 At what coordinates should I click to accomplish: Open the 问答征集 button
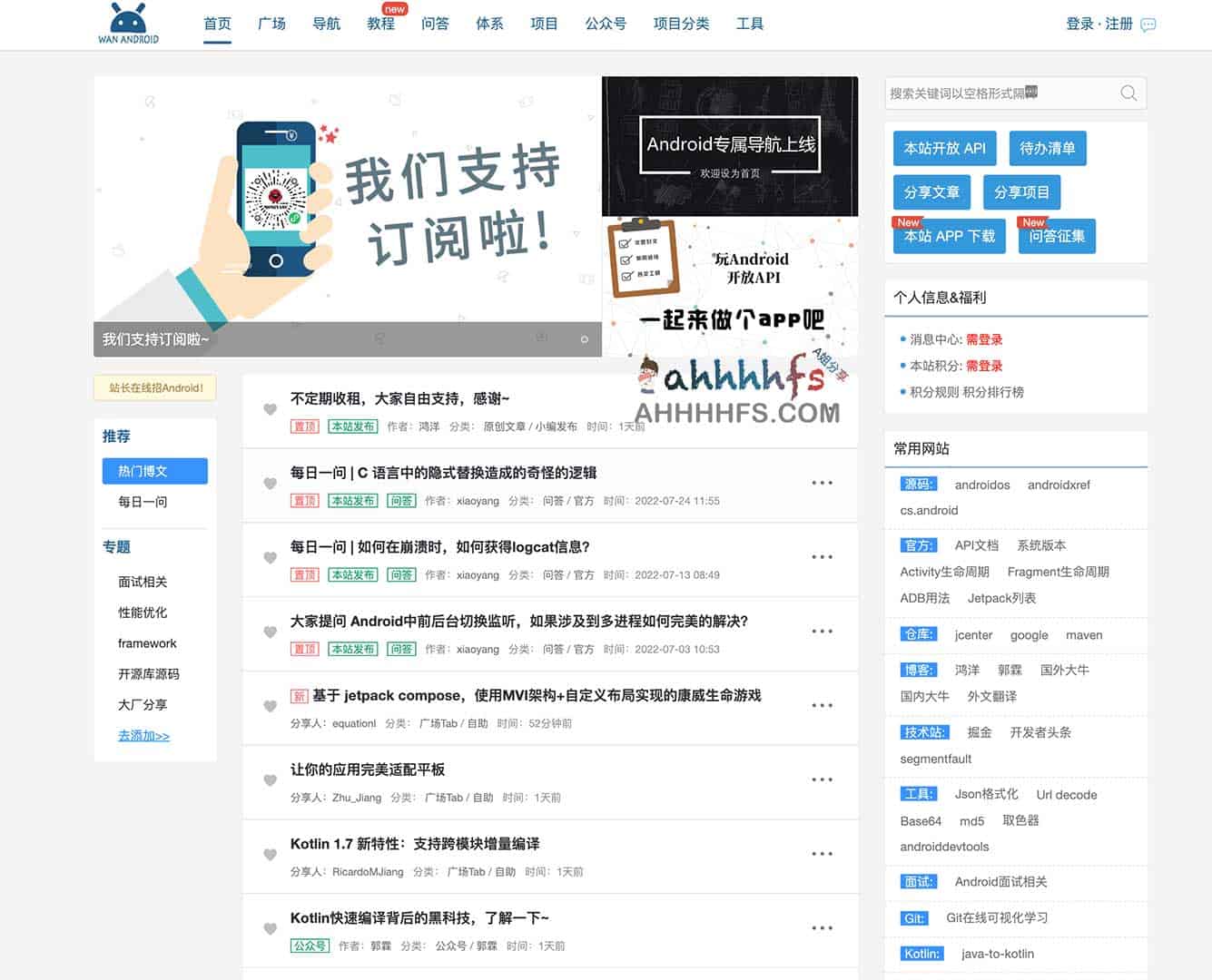click(1057, 236)
